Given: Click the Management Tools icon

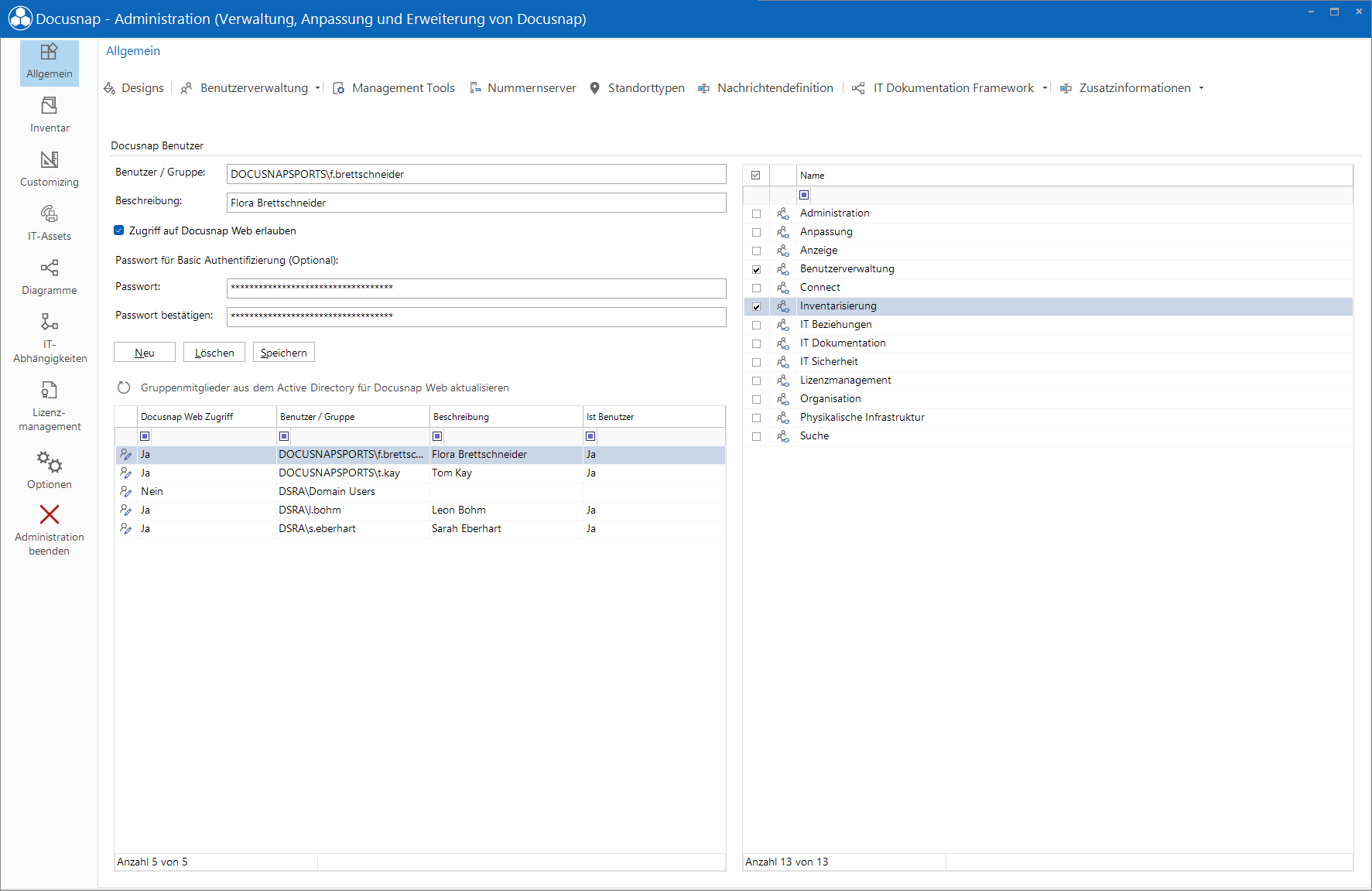Looking at the screenshot, I should 339,88.
